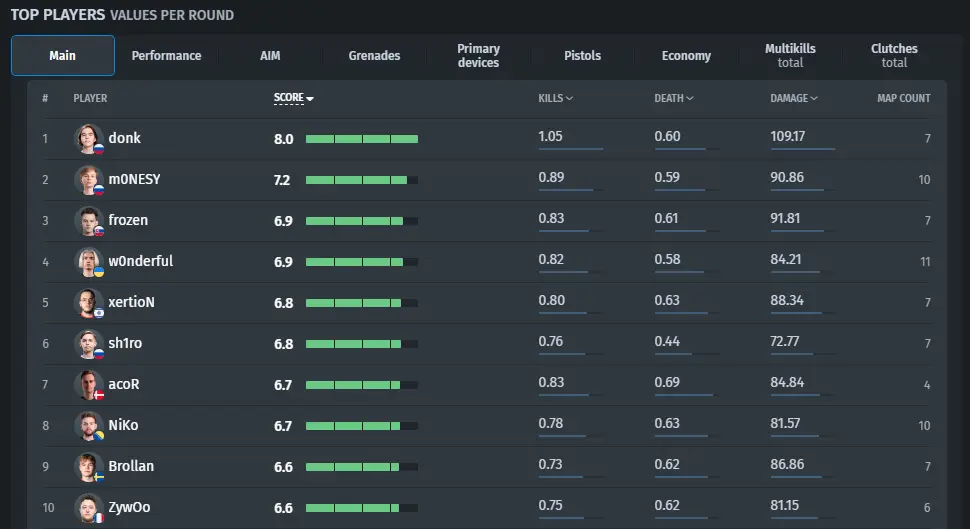Open player profile link xertioN
This screenshot has height=529, width=970.
(131, 302)
